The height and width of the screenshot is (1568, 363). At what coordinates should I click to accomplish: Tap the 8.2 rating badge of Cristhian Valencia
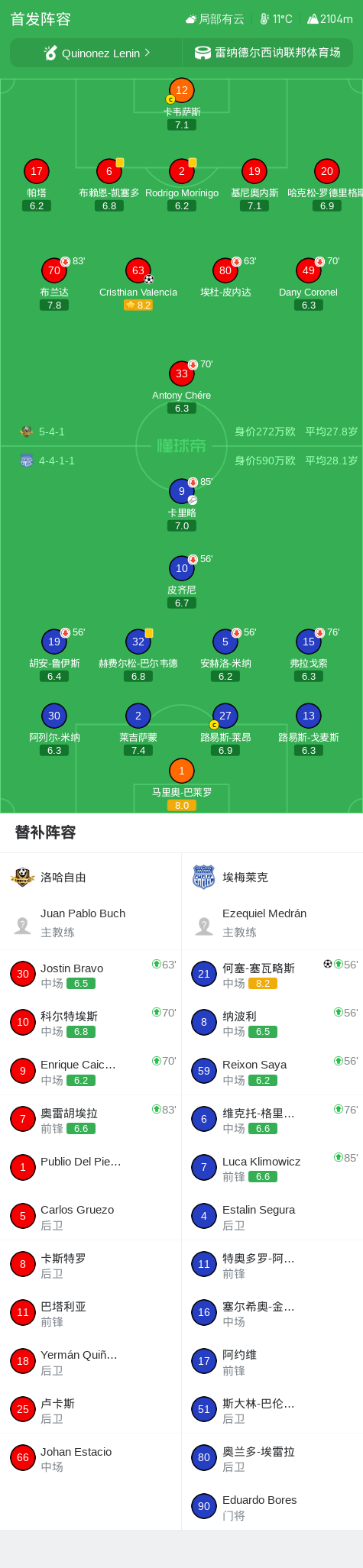138,305
